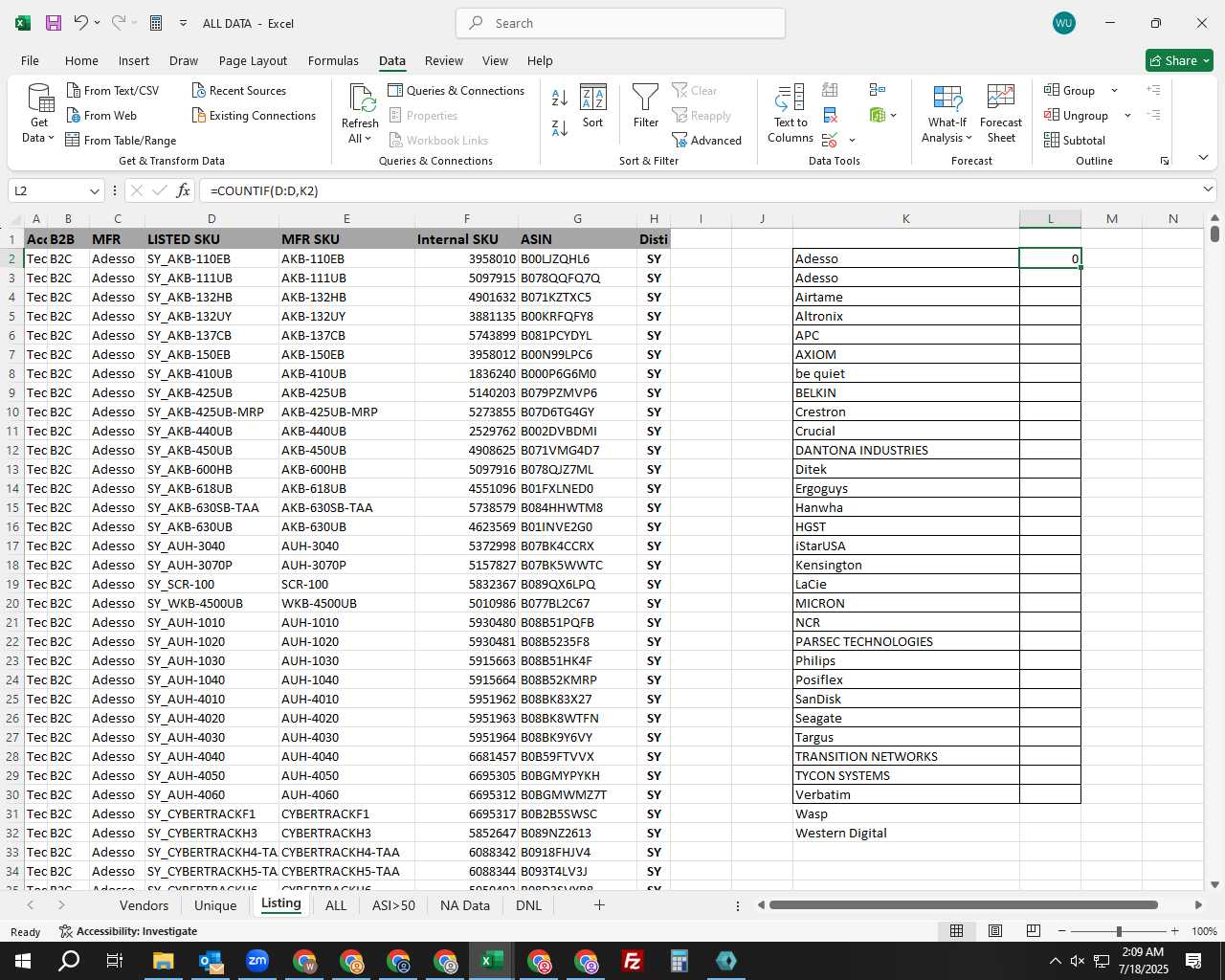
Task: Launch Text to Columns wizard
Action: (791, 114)
